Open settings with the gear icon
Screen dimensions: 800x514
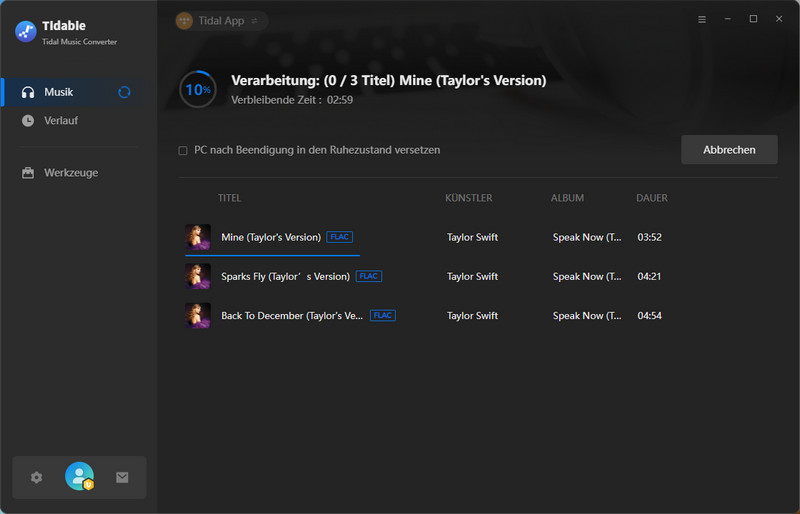click(36, 478)
